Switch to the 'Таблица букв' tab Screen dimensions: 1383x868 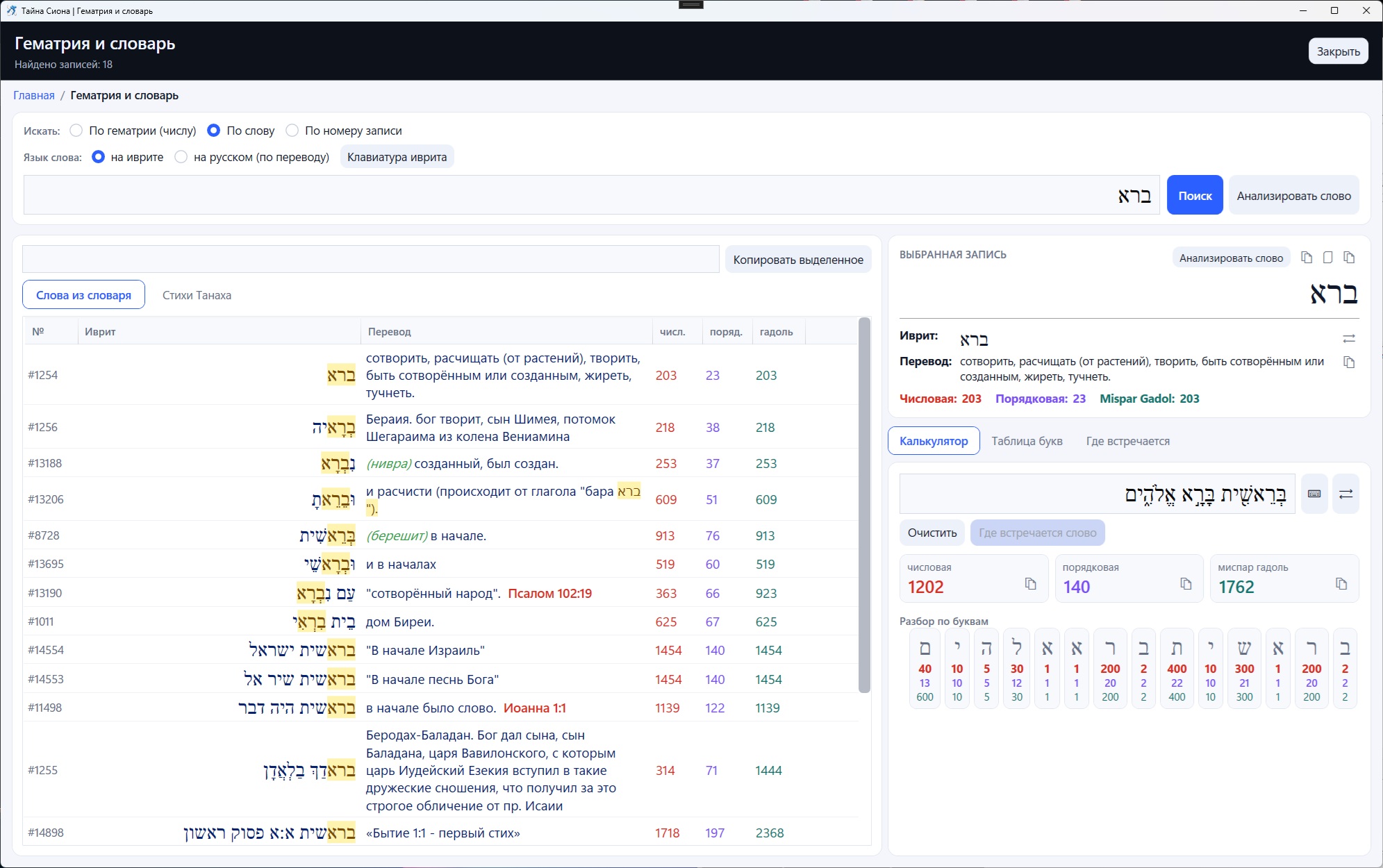(1027, 441)
